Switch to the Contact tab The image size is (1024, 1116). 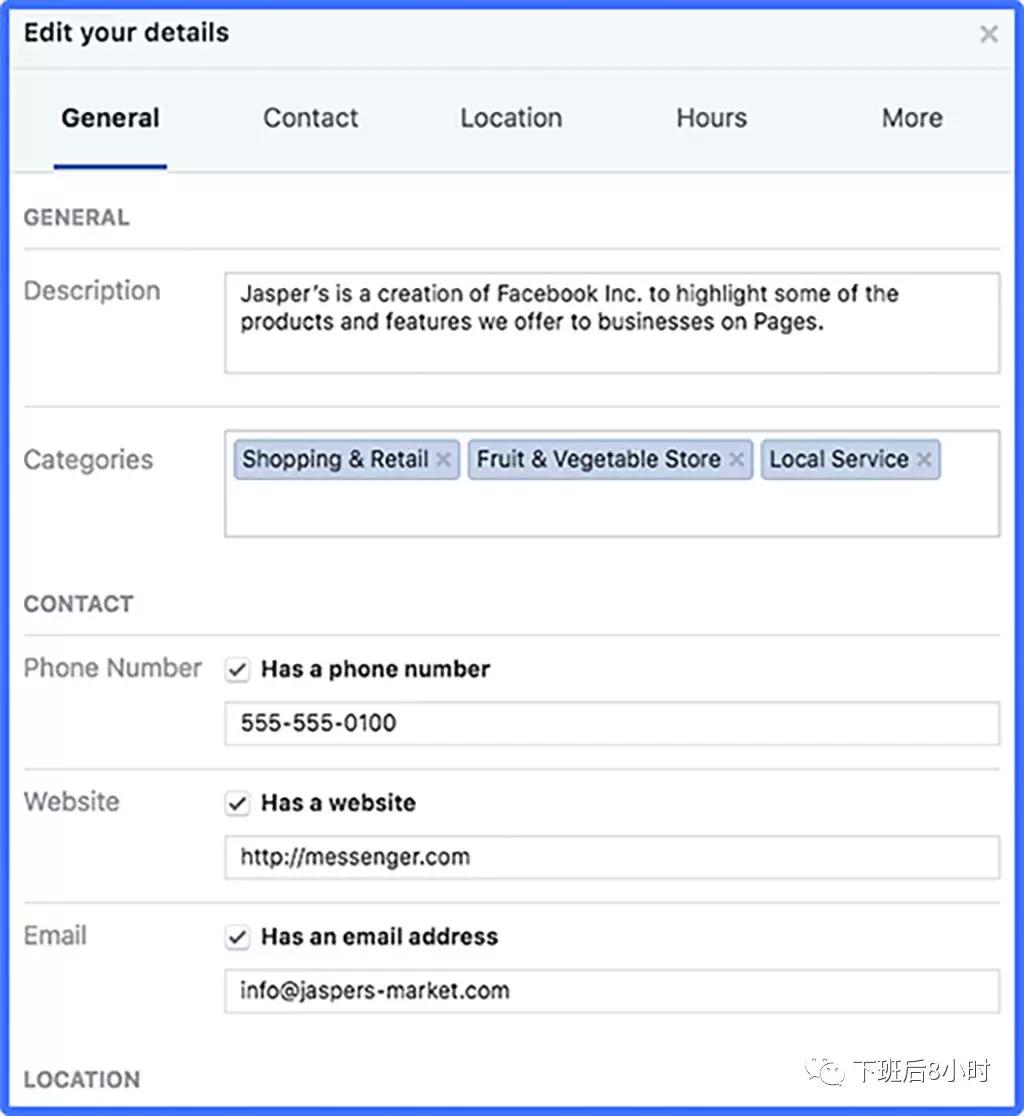point(310,118)
